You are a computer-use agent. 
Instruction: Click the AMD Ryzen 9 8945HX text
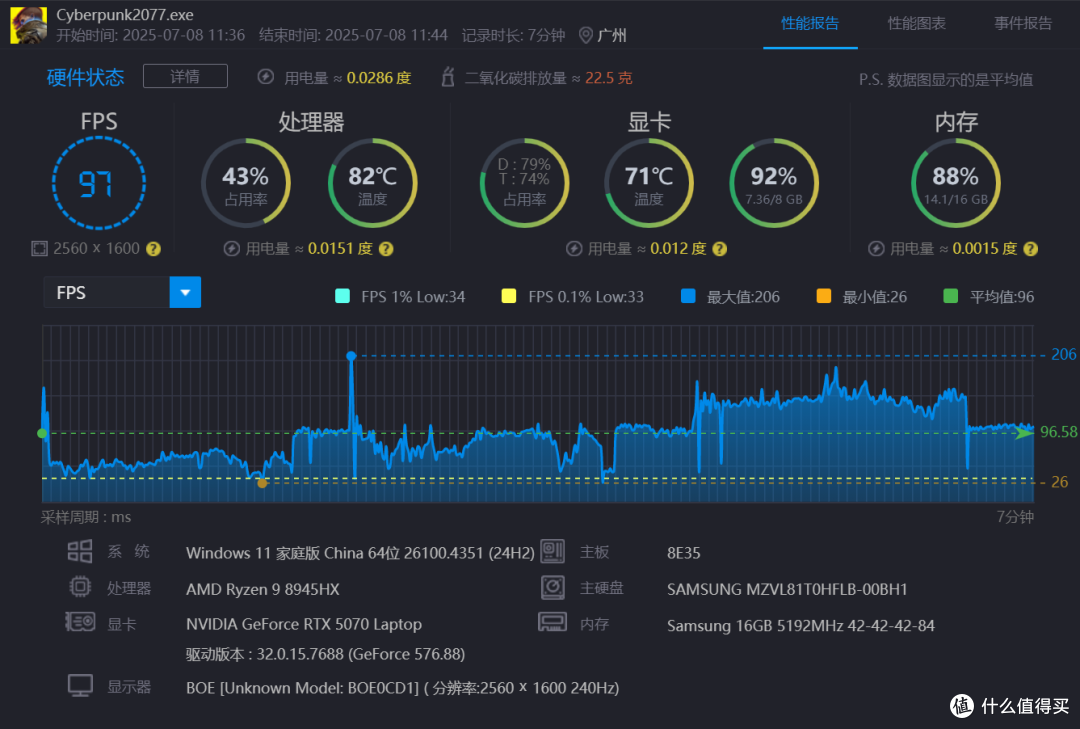262,589
